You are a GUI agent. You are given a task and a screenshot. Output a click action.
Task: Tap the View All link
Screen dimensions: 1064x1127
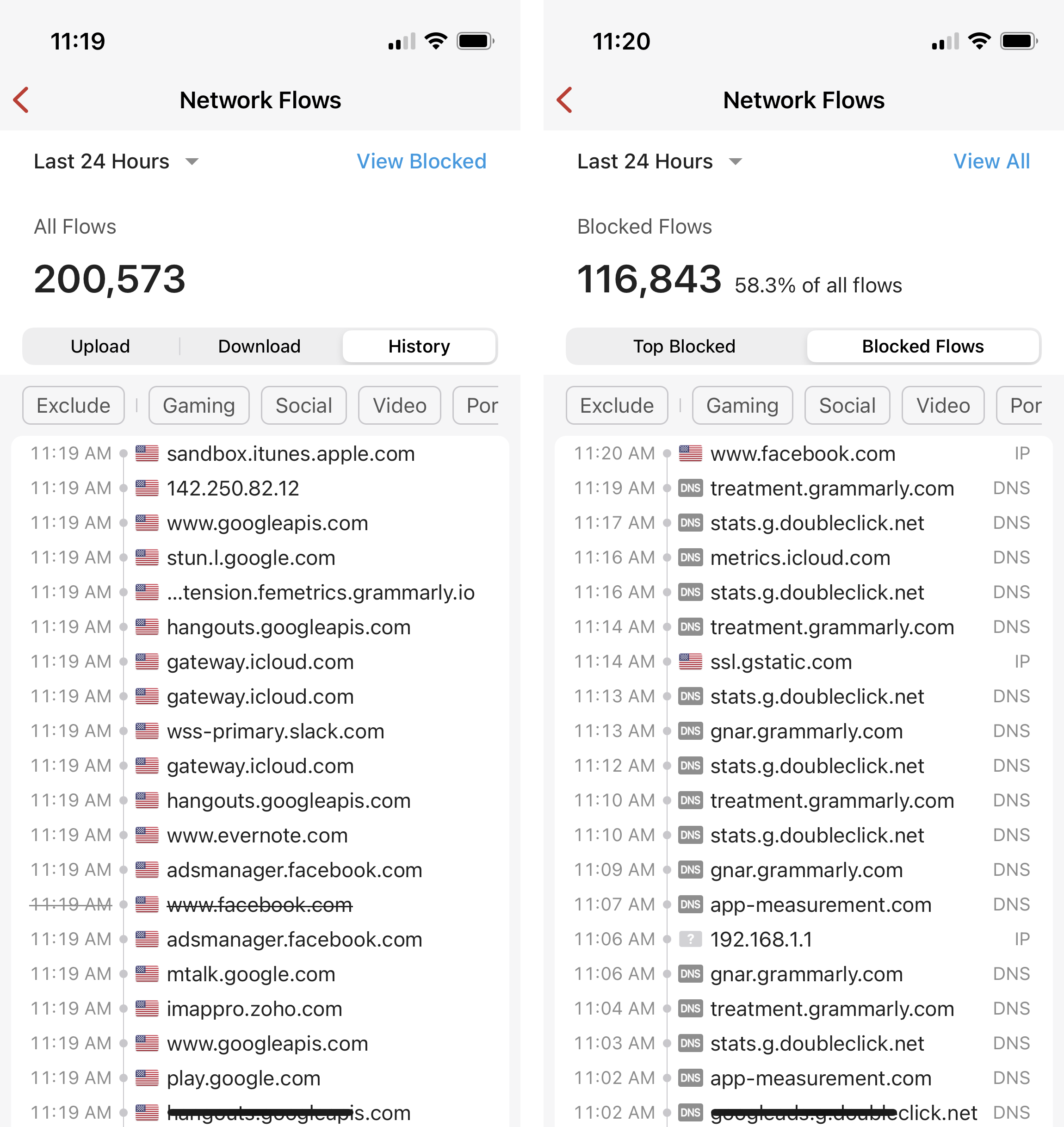[991, 161]
